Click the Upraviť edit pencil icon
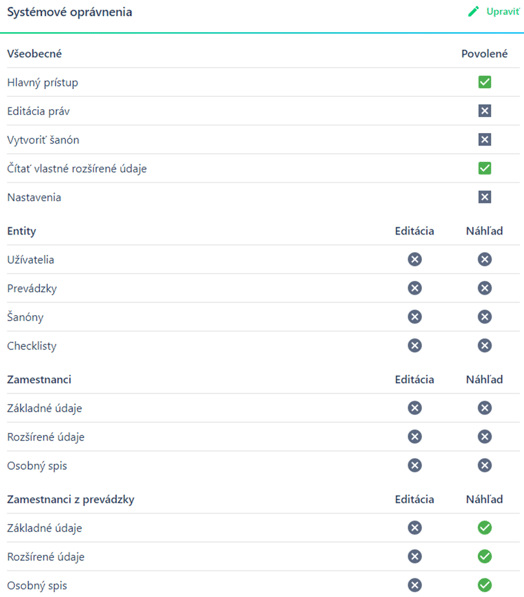Screen dimensions: 524x597 [473, 11]
